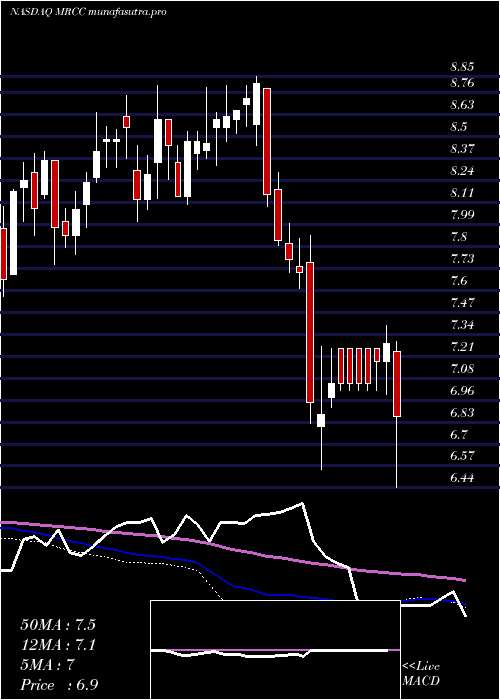Click the MACD inset chart panel
This screenshot has height=700, width=500.
click(275, 650)
